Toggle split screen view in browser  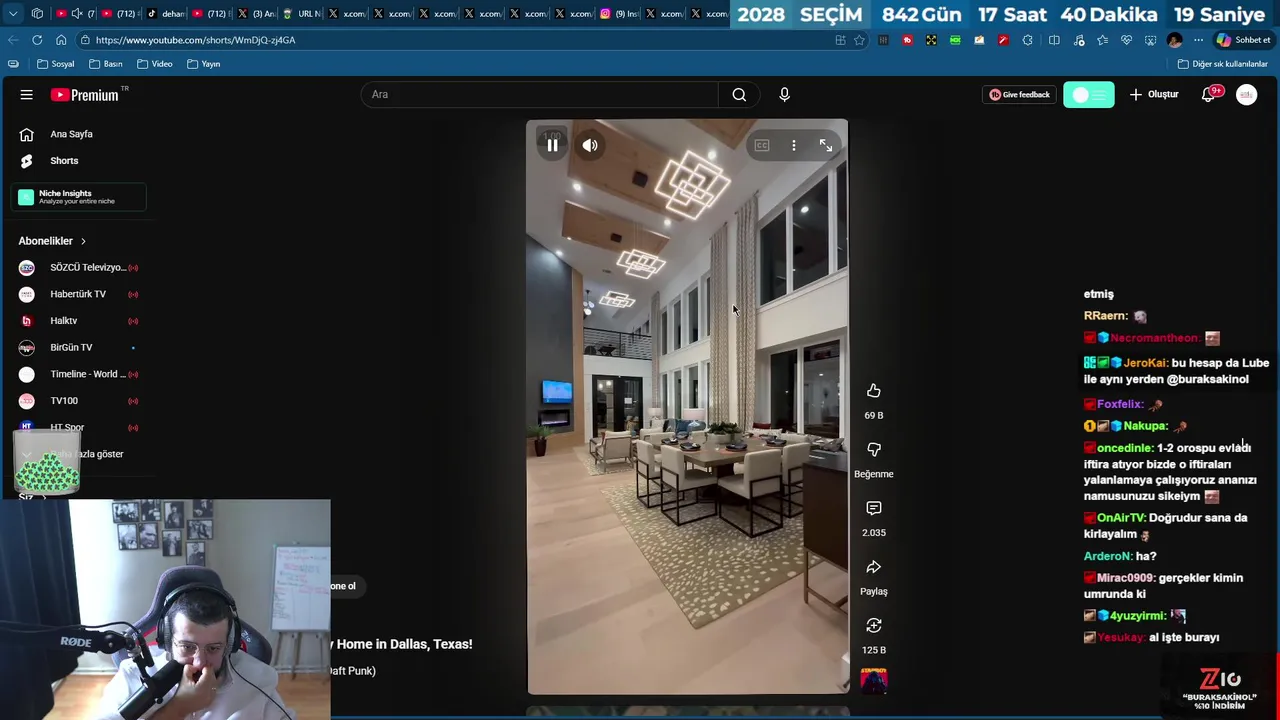pos(1054,40)
